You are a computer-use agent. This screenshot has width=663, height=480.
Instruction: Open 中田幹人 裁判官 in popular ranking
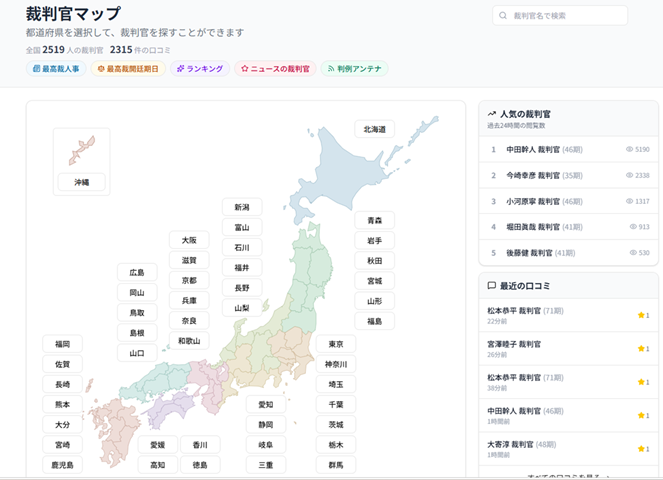coord(568,149)
